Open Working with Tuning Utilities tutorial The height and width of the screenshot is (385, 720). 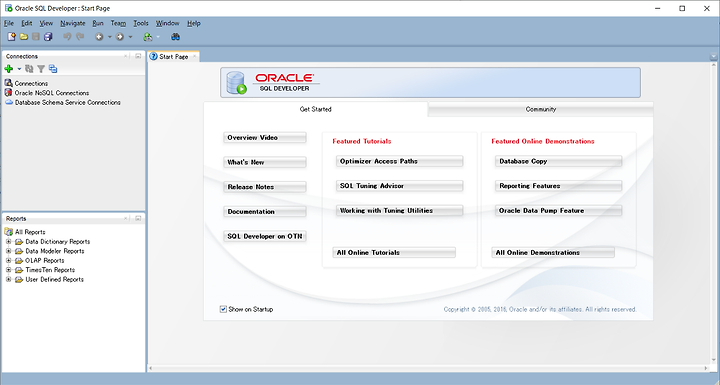click(399, 211)
